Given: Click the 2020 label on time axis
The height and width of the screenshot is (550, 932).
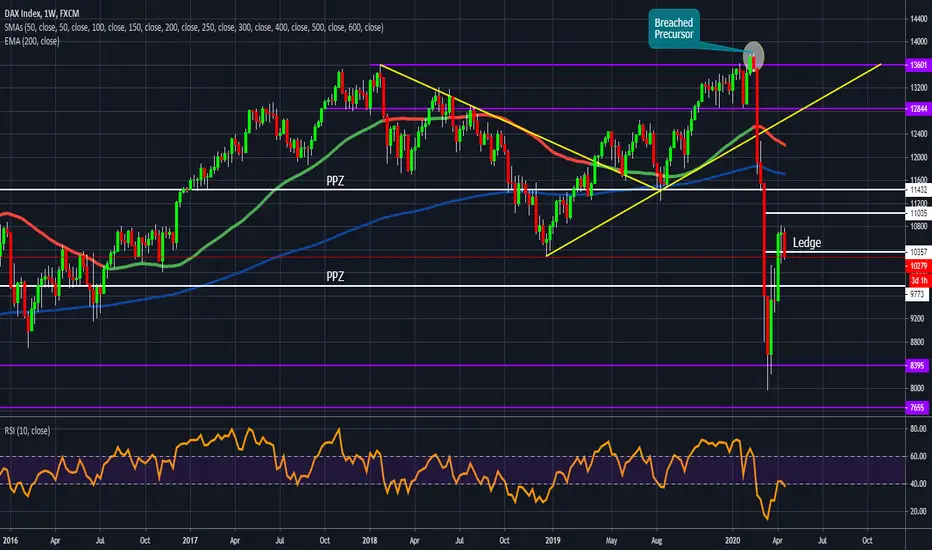Looking at the screenshot, I should coord(733,540).
